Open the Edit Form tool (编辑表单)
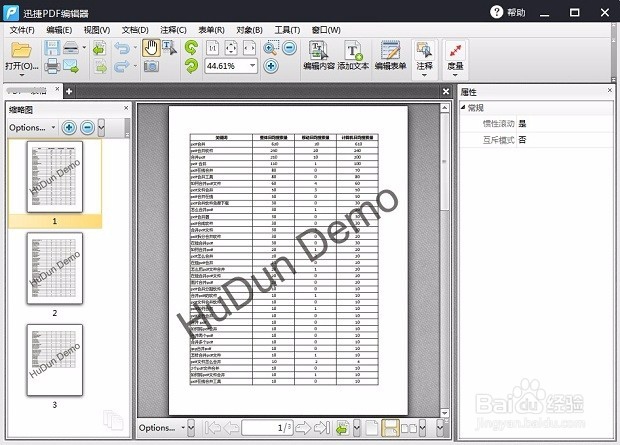The height and width of the screenshot is (445, 620). click(390, 56)
